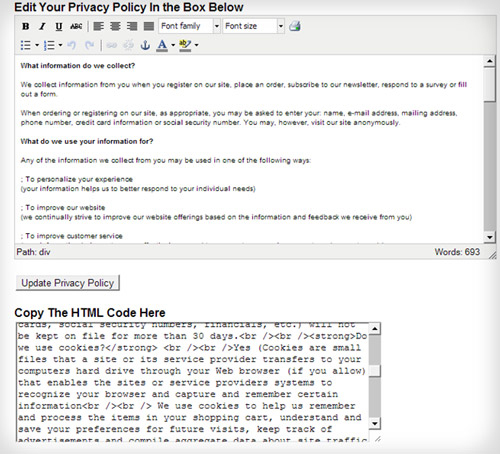Apply strikethrough with the ABC icon

76,26
